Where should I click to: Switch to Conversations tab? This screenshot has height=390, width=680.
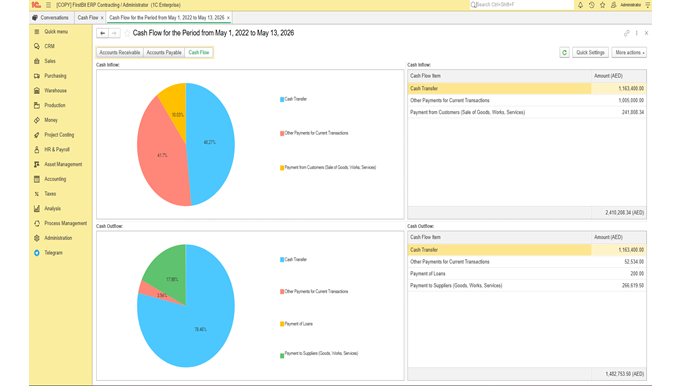click(x=51, y=18)
